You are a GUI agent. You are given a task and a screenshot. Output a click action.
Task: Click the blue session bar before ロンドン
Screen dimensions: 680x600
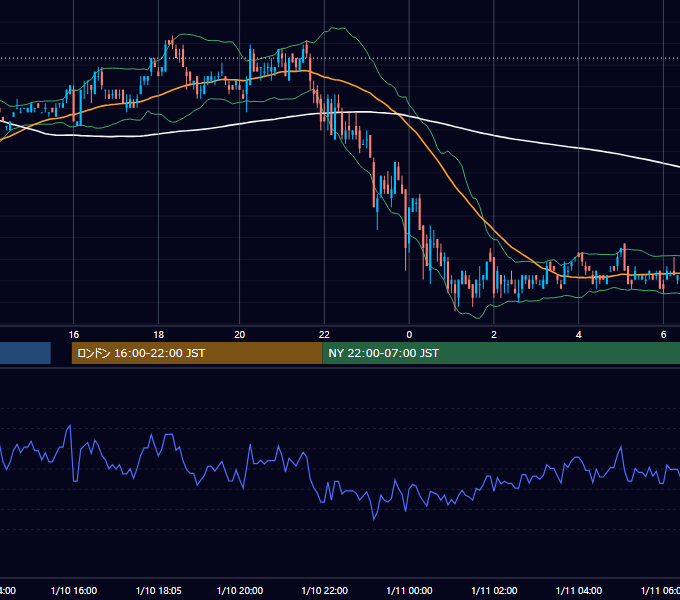[x=25, y=353]
